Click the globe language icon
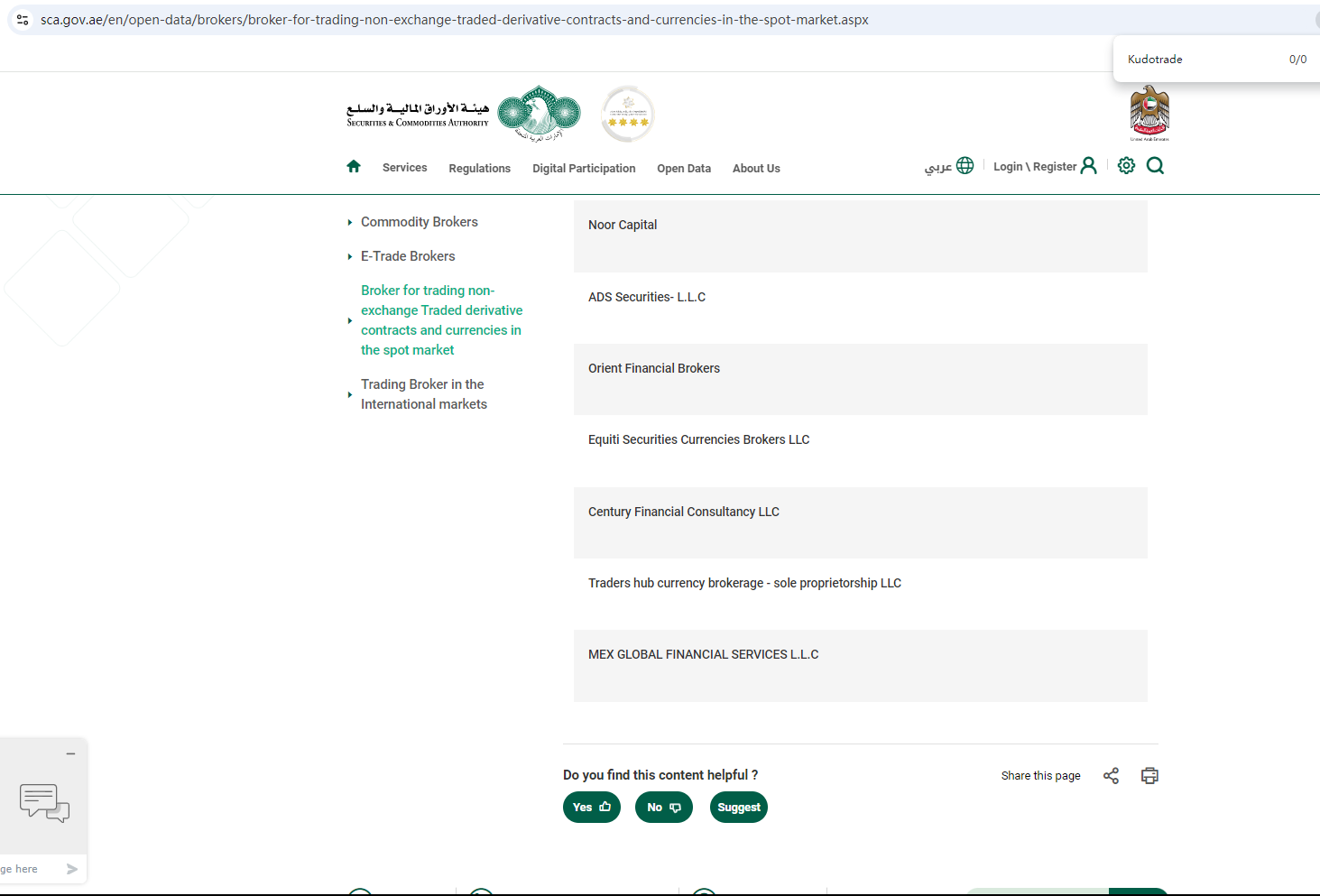This screenshot has height=896, width=1320. point(965,165)
